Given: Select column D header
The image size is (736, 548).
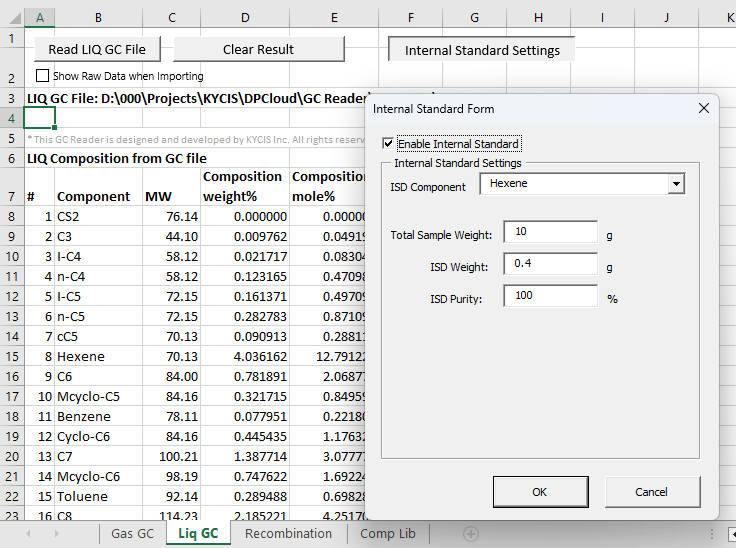Looking at the screenshot, I should click(x=245, y=18).
